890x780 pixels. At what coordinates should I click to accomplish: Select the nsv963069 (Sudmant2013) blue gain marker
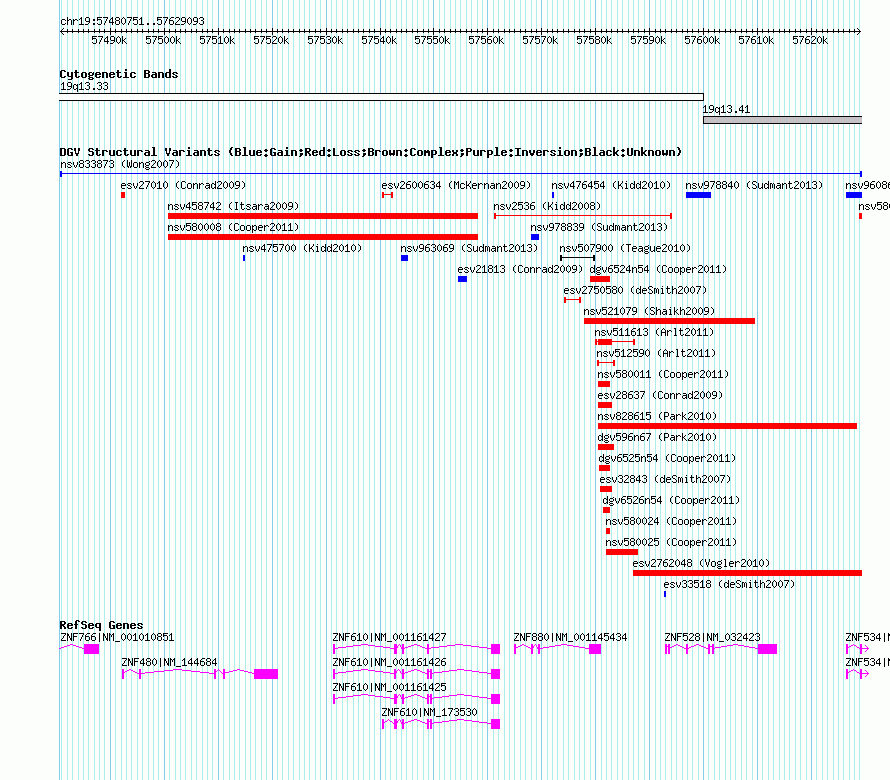(x=404, y=258)
